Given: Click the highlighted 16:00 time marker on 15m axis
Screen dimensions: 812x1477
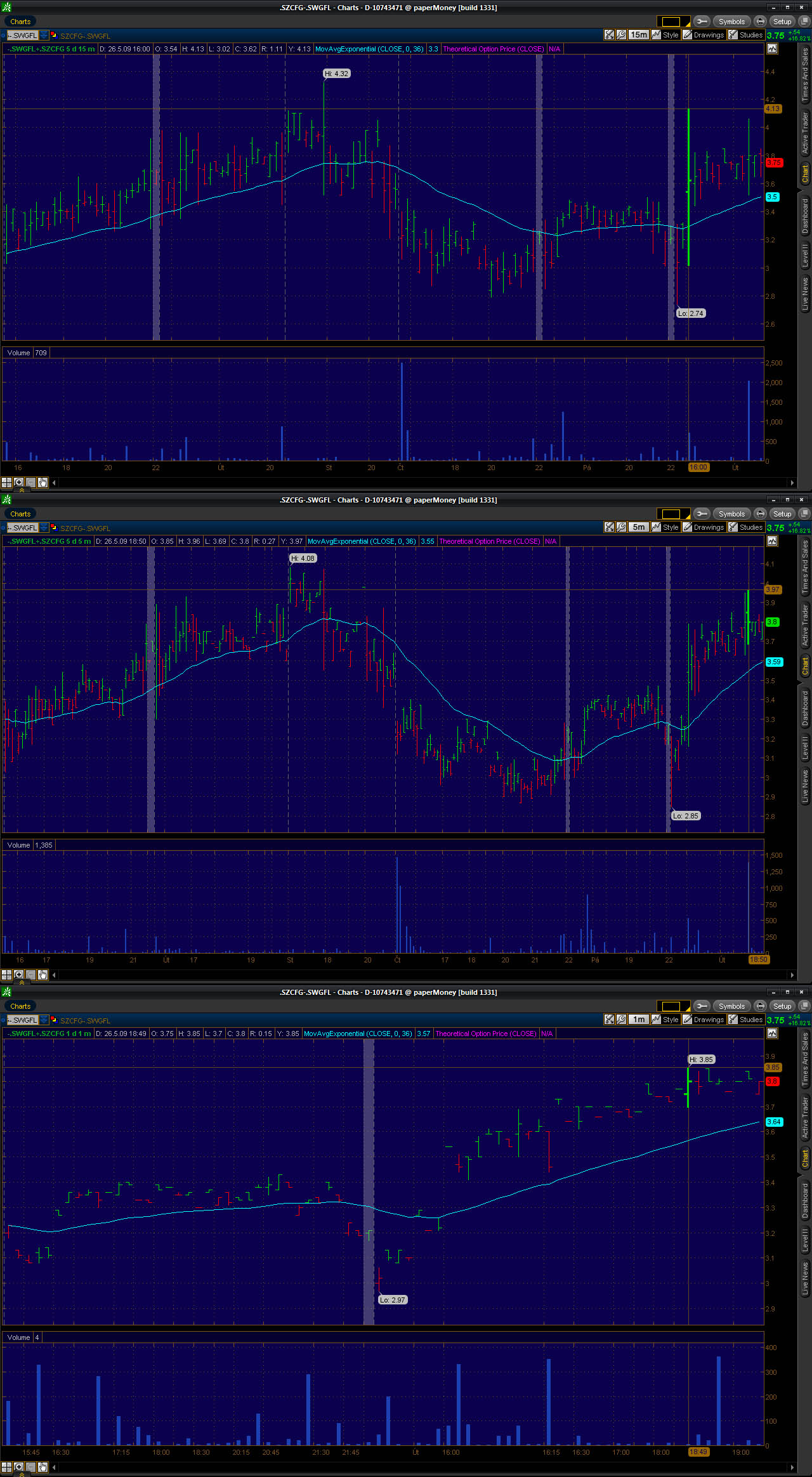Looking at the screenshot, I should 698,467.
